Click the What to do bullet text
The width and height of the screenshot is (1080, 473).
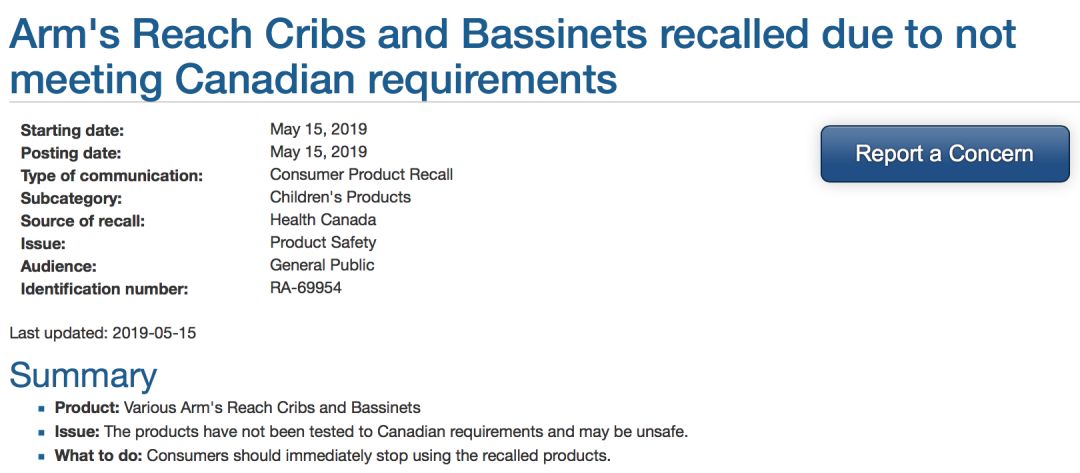click(x=333, y=456)
